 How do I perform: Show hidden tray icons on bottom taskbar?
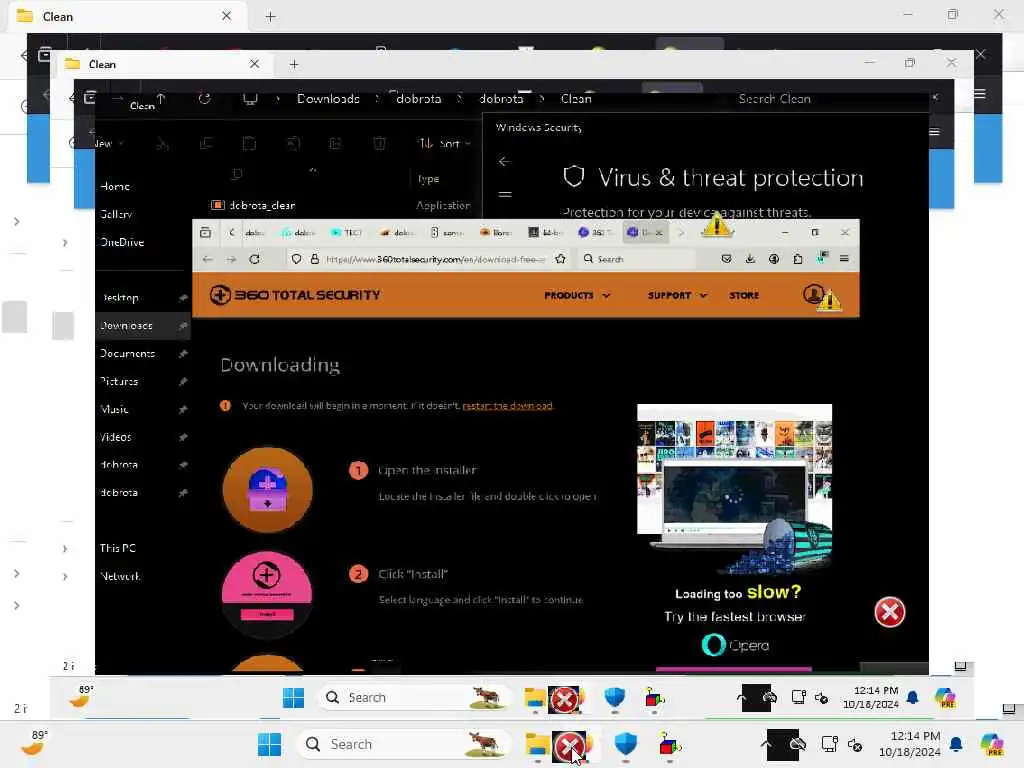point(766,744)
